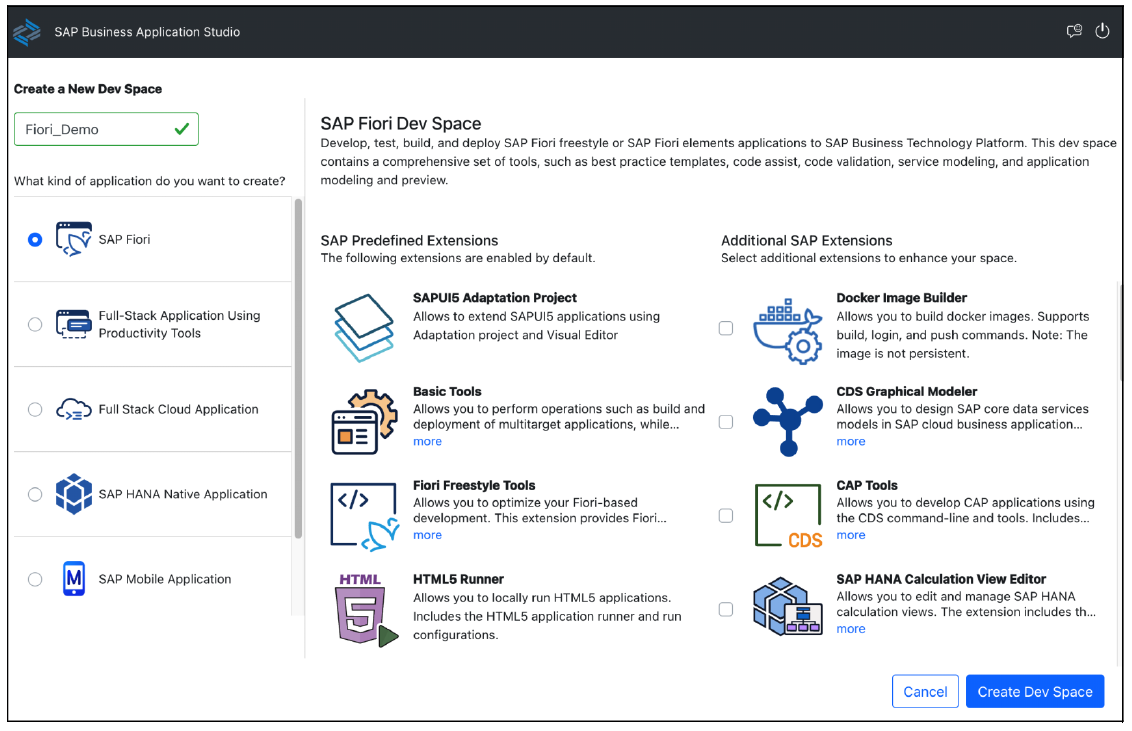Click the power/logout icon top right
Image resolution: width=1132 pixels, height=731 pixels.
point(1103,31)
